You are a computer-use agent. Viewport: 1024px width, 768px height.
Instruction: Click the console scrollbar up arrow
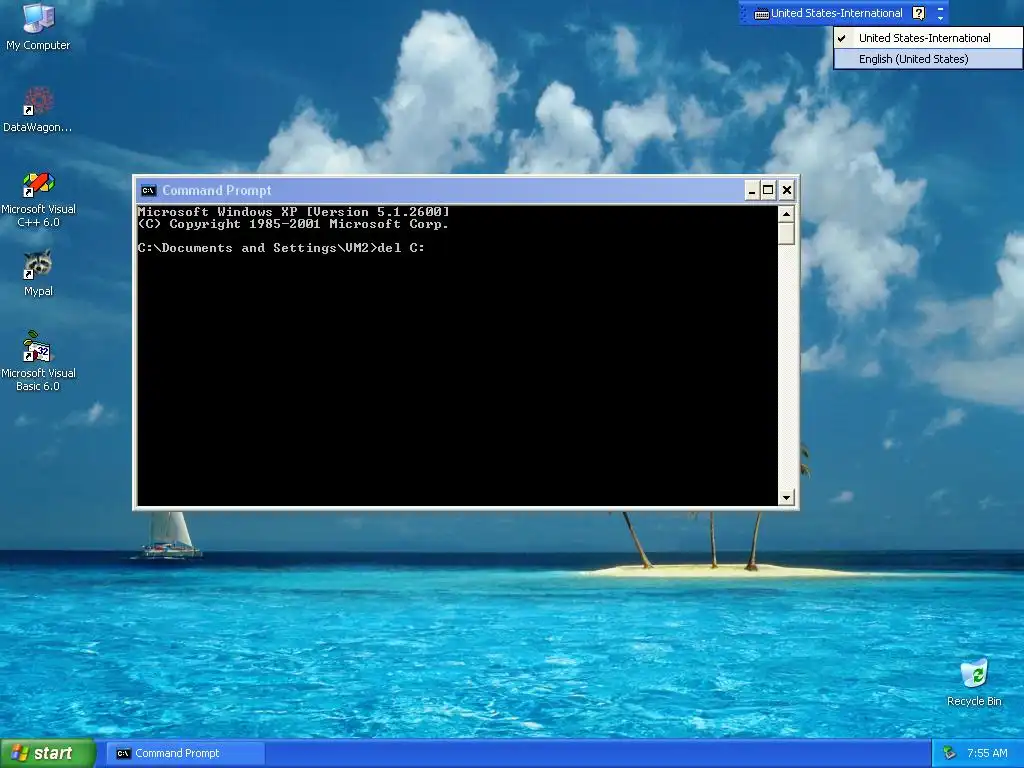click(x=786, y=214)
